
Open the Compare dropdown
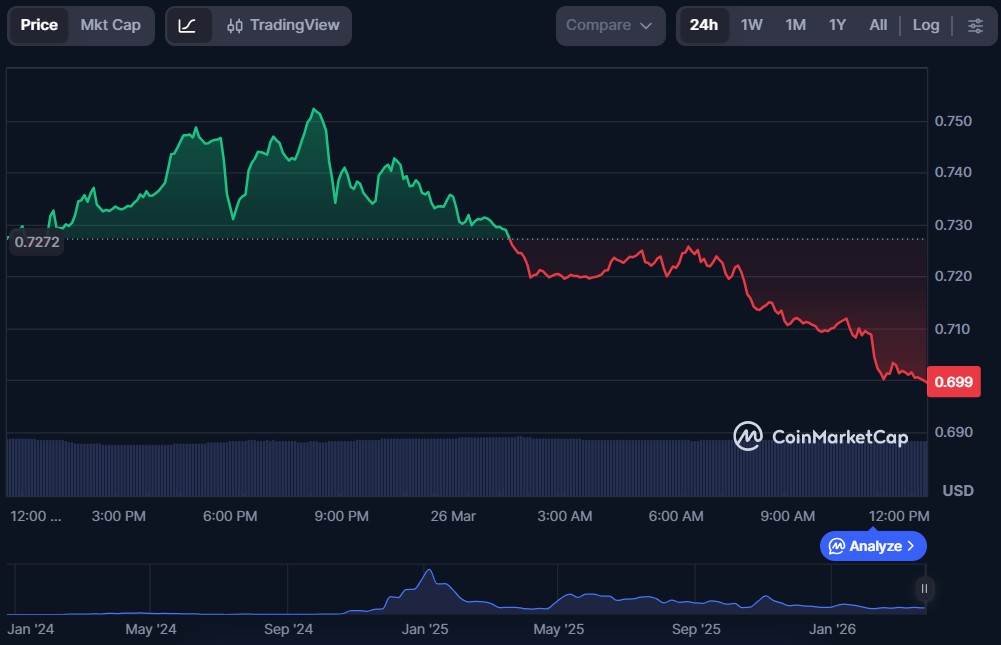point(610,25)
